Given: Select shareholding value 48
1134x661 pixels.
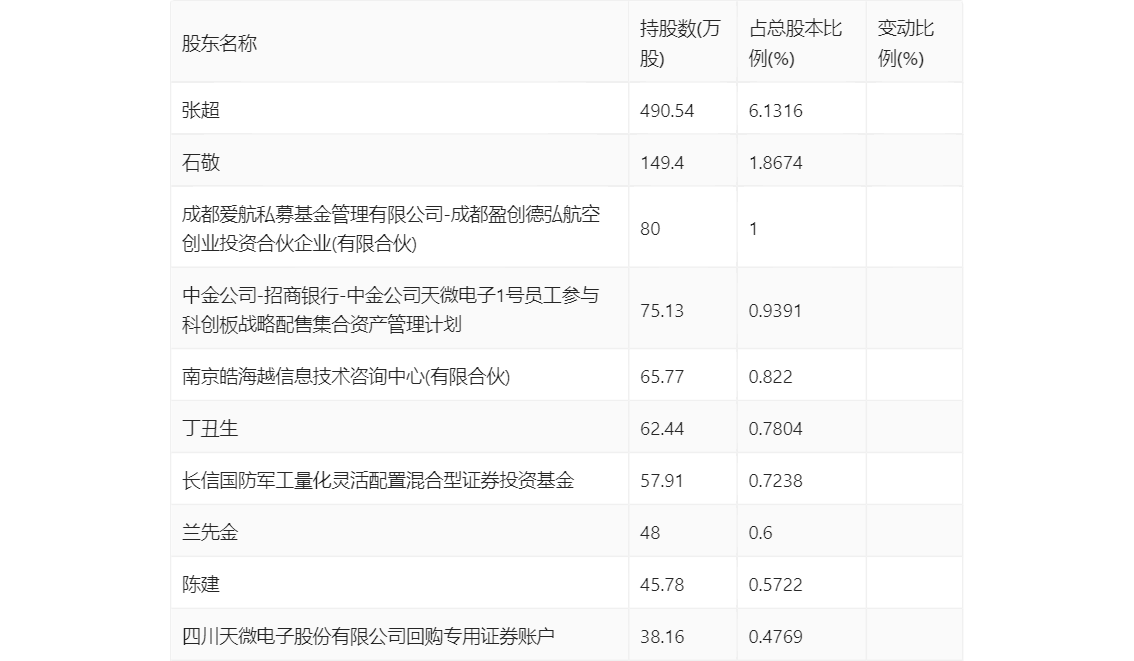Looking at the screenshot, I should tap(650, 533).
